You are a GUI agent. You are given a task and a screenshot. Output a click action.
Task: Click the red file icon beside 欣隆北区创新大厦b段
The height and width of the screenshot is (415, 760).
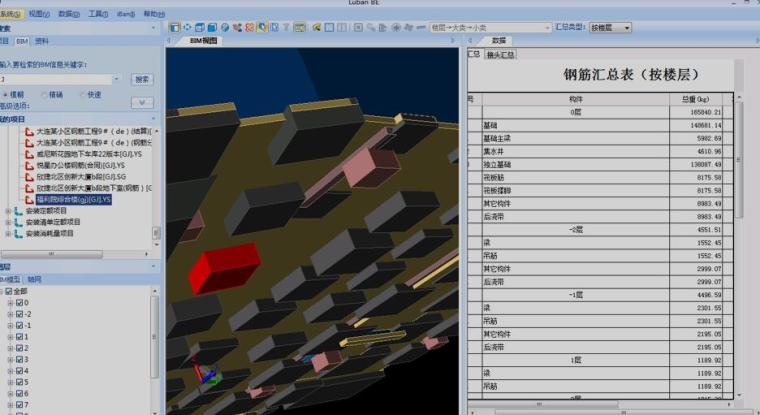tap(28, 176)
